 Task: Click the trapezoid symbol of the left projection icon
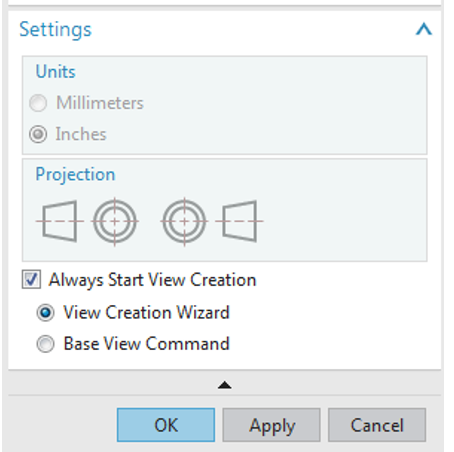pos(59,221)
